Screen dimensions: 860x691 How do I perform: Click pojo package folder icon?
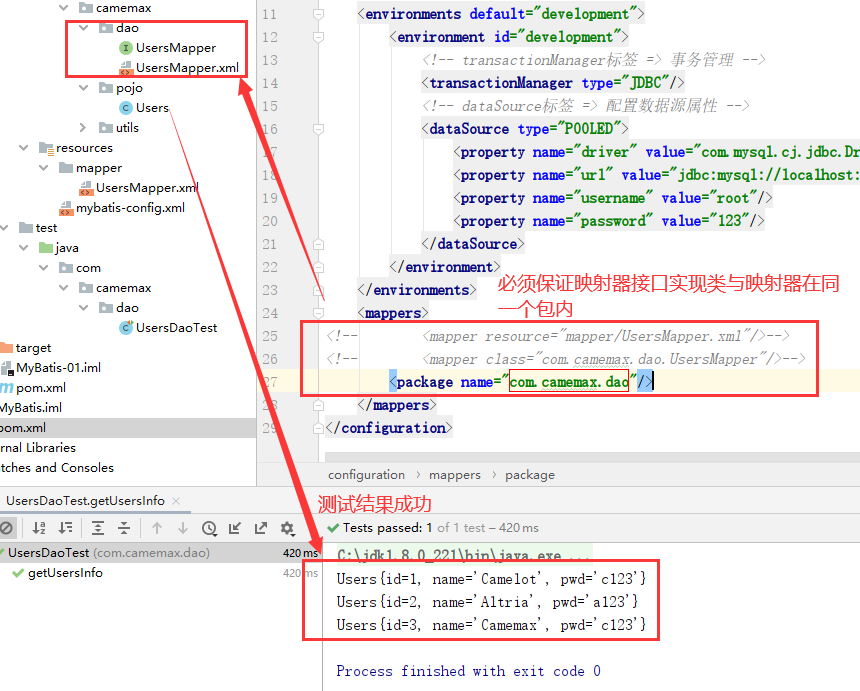coord(106,87)
